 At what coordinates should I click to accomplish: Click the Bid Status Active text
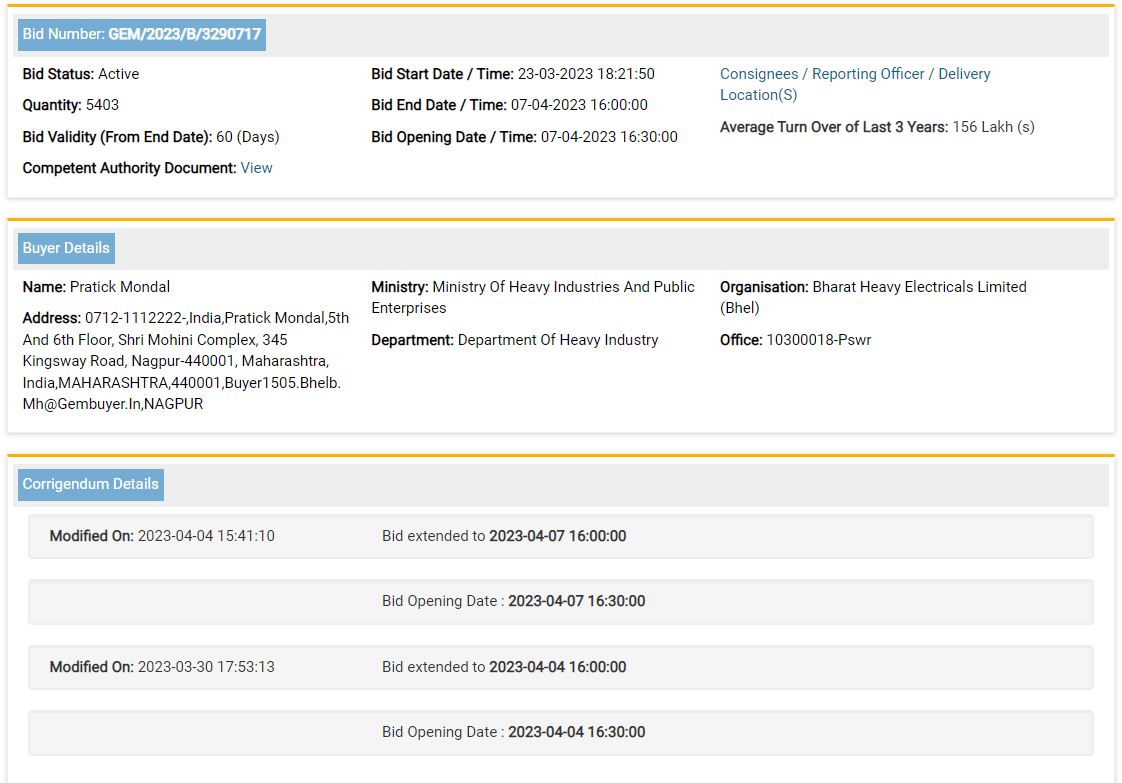click(81, 74)
